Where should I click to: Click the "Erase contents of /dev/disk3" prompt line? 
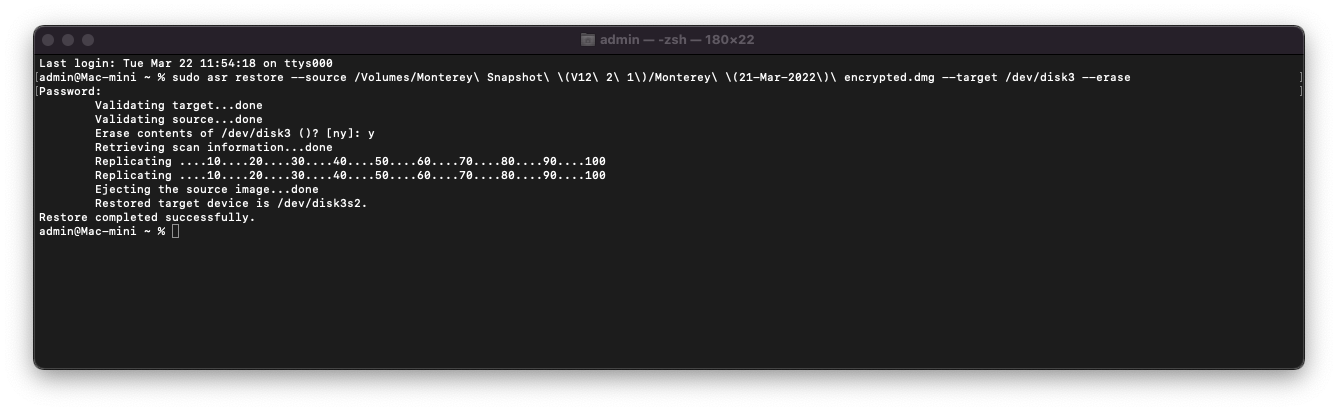(234, 133)
